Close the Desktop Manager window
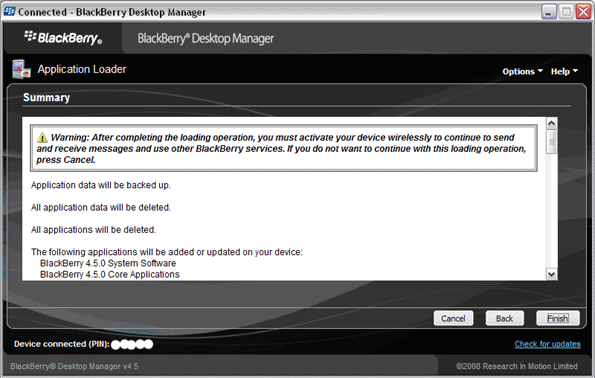The width and height of the screenshot is (595, 378). coord(583,12)
